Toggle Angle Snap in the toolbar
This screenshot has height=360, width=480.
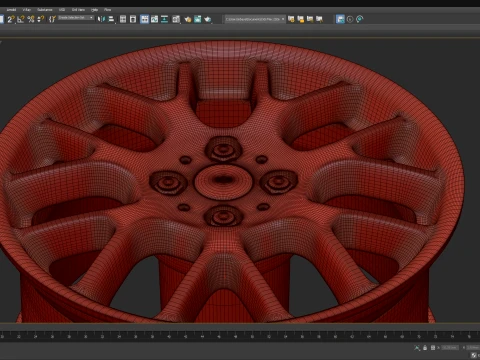21,19
